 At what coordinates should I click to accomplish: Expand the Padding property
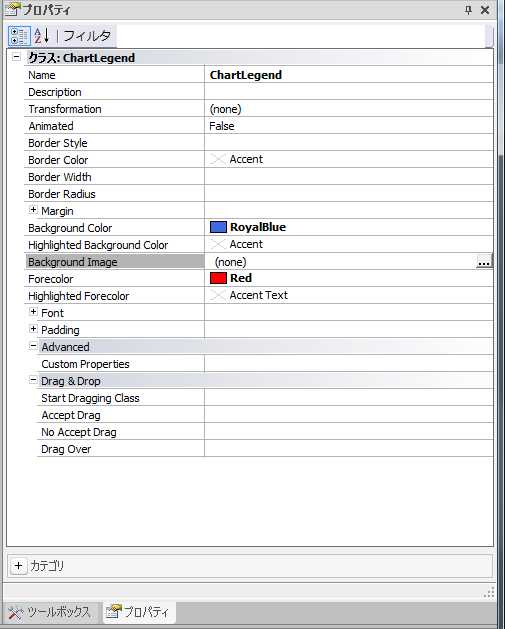click(33, 329)
